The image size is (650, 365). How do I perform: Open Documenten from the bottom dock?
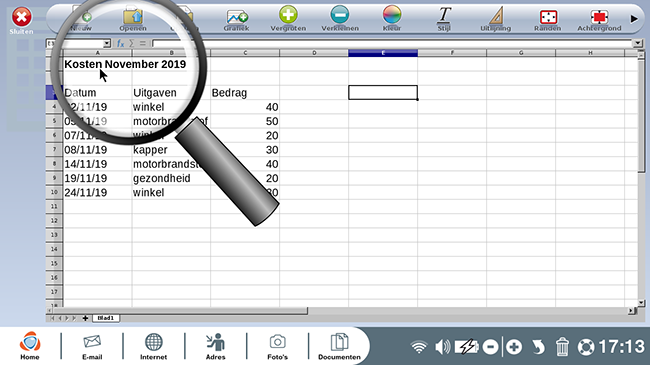(x=340, y=346)
